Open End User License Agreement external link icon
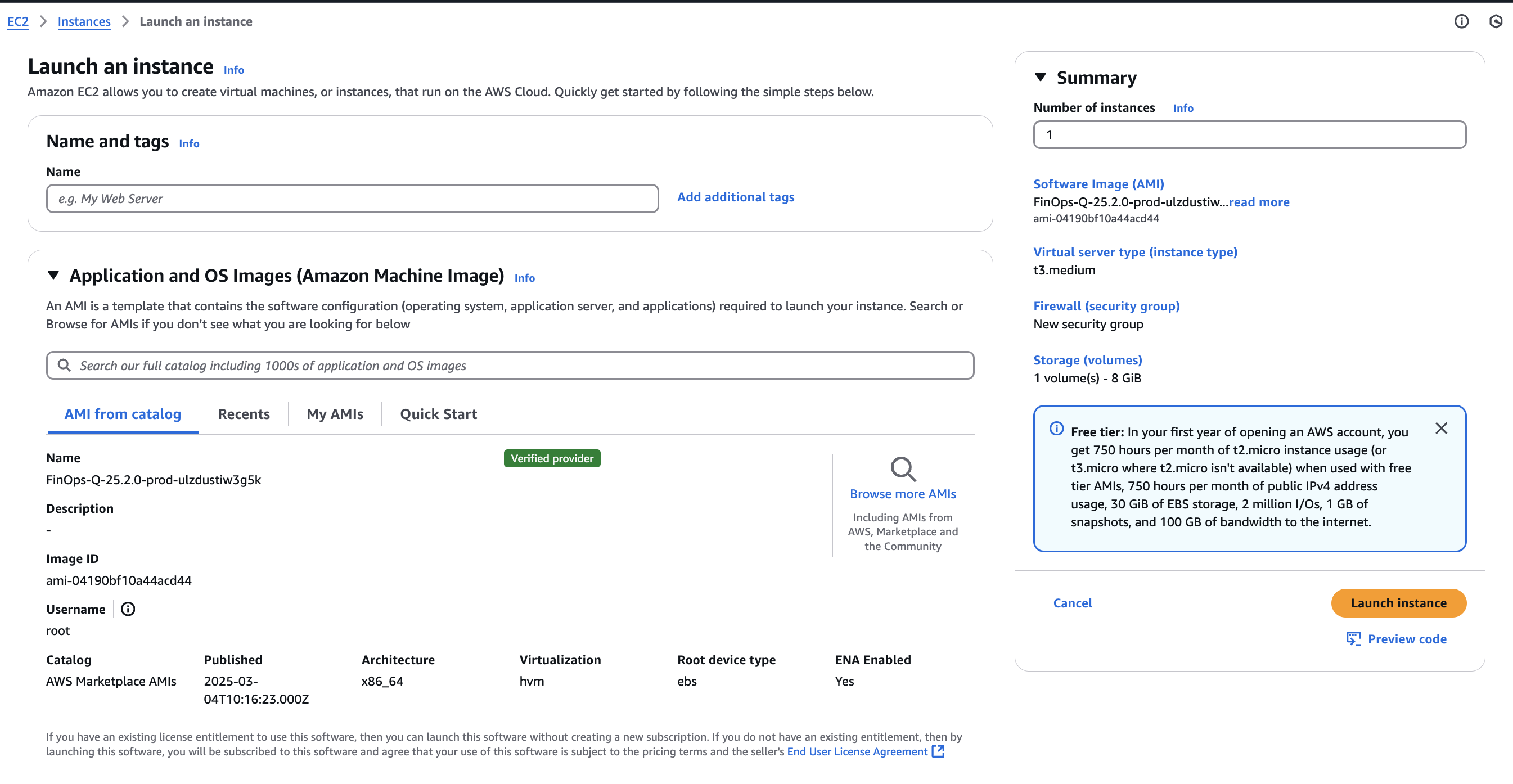 (938, 751)
